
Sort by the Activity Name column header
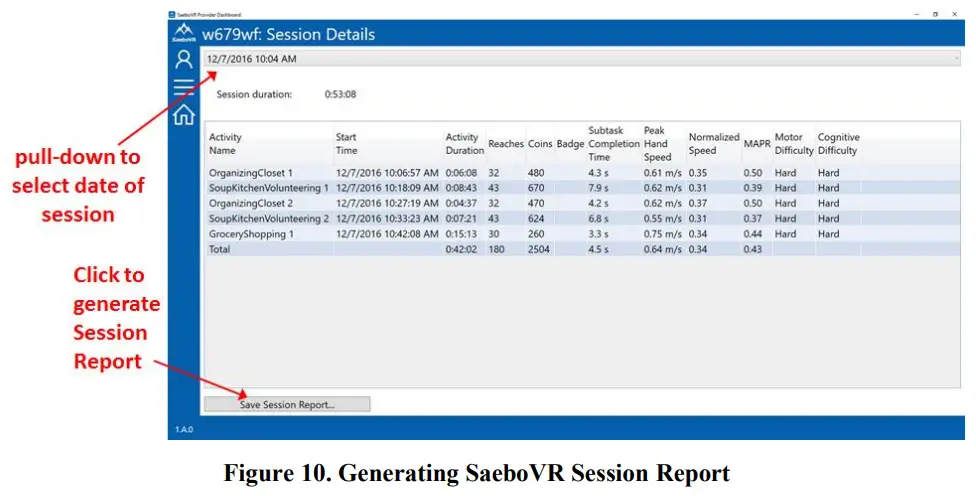point(225,144)
